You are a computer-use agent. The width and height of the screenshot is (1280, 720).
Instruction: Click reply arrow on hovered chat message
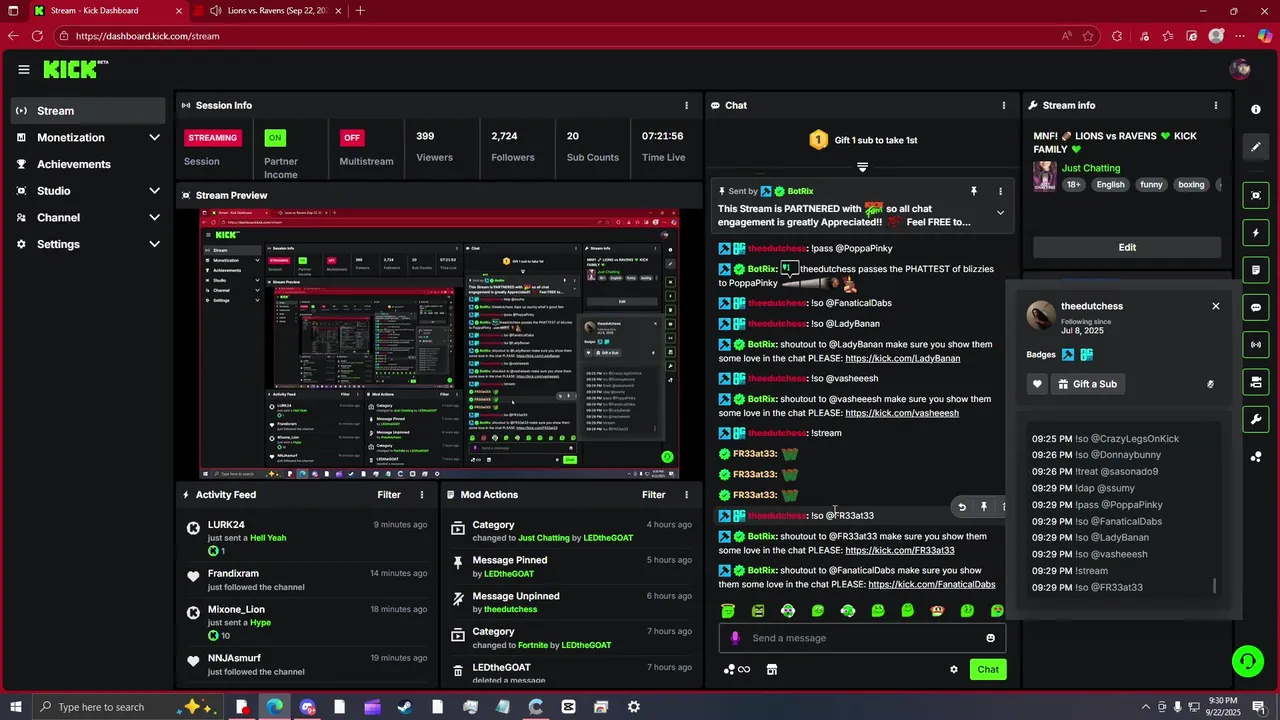click(x=962, y=507)
